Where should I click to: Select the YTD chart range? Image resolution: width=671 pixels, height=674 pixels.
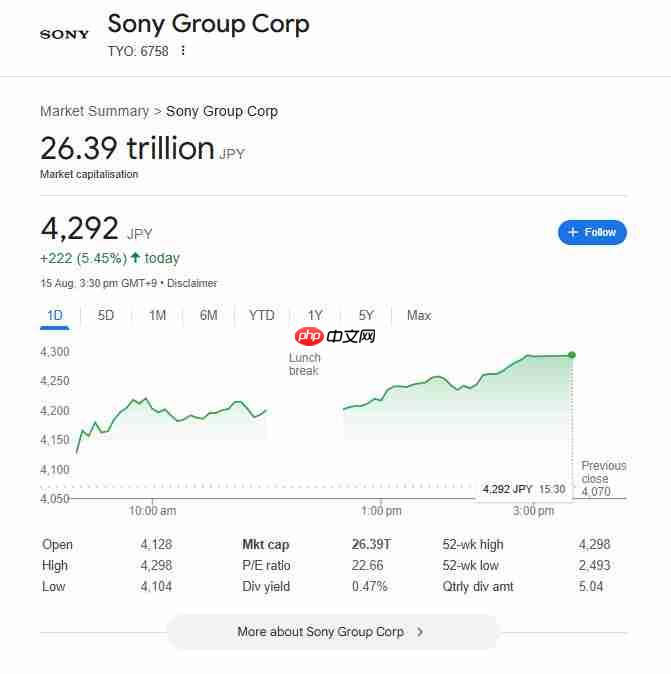click(x=261, y=316)
